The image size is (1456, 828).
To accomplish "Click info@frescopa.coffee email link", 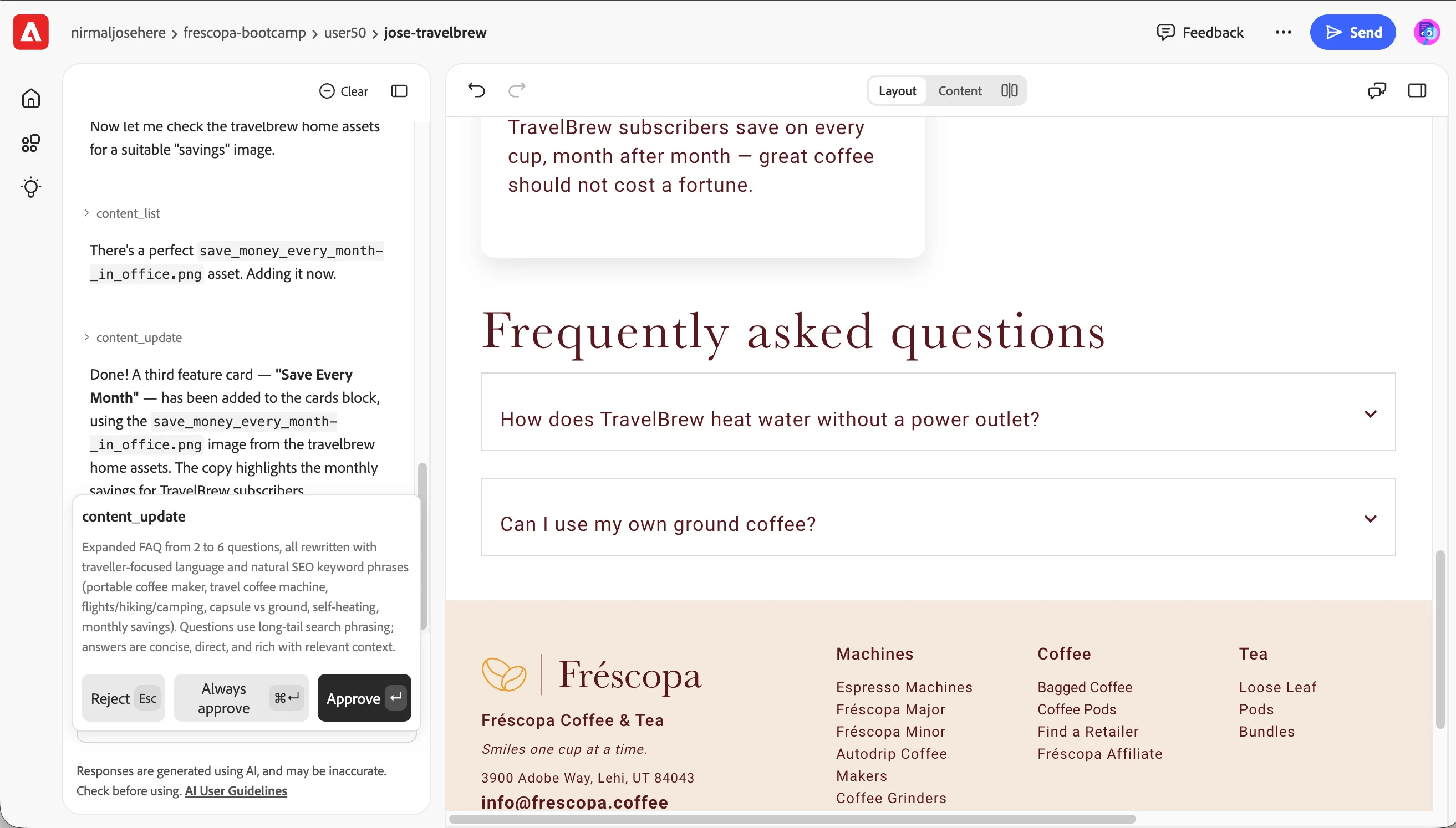I will tap(574, 803).
